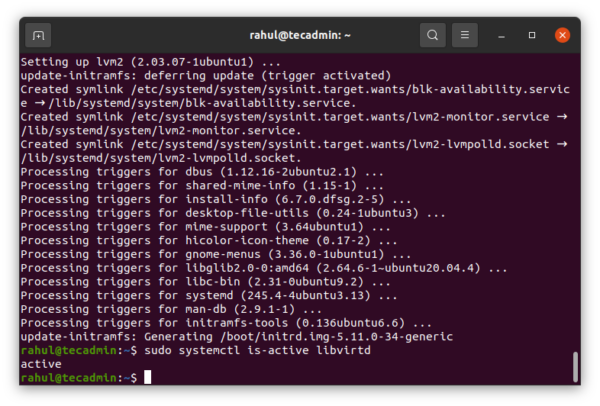Viewport: 600px width, 406px height.
Task: Minimize the terminal window
Action: click(x=503, y=36)
